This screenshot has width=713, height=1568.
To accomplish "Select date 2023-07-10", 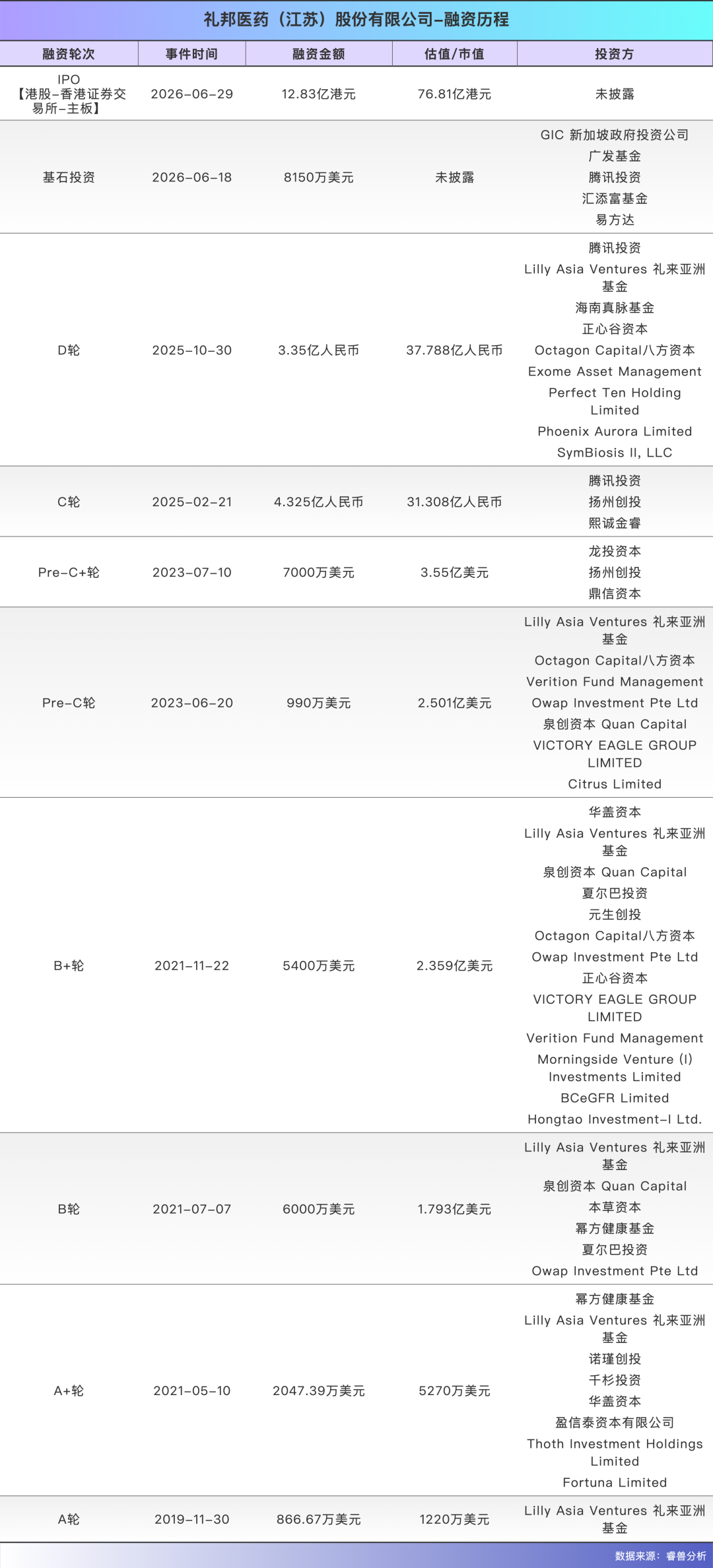I will point(192,573).
